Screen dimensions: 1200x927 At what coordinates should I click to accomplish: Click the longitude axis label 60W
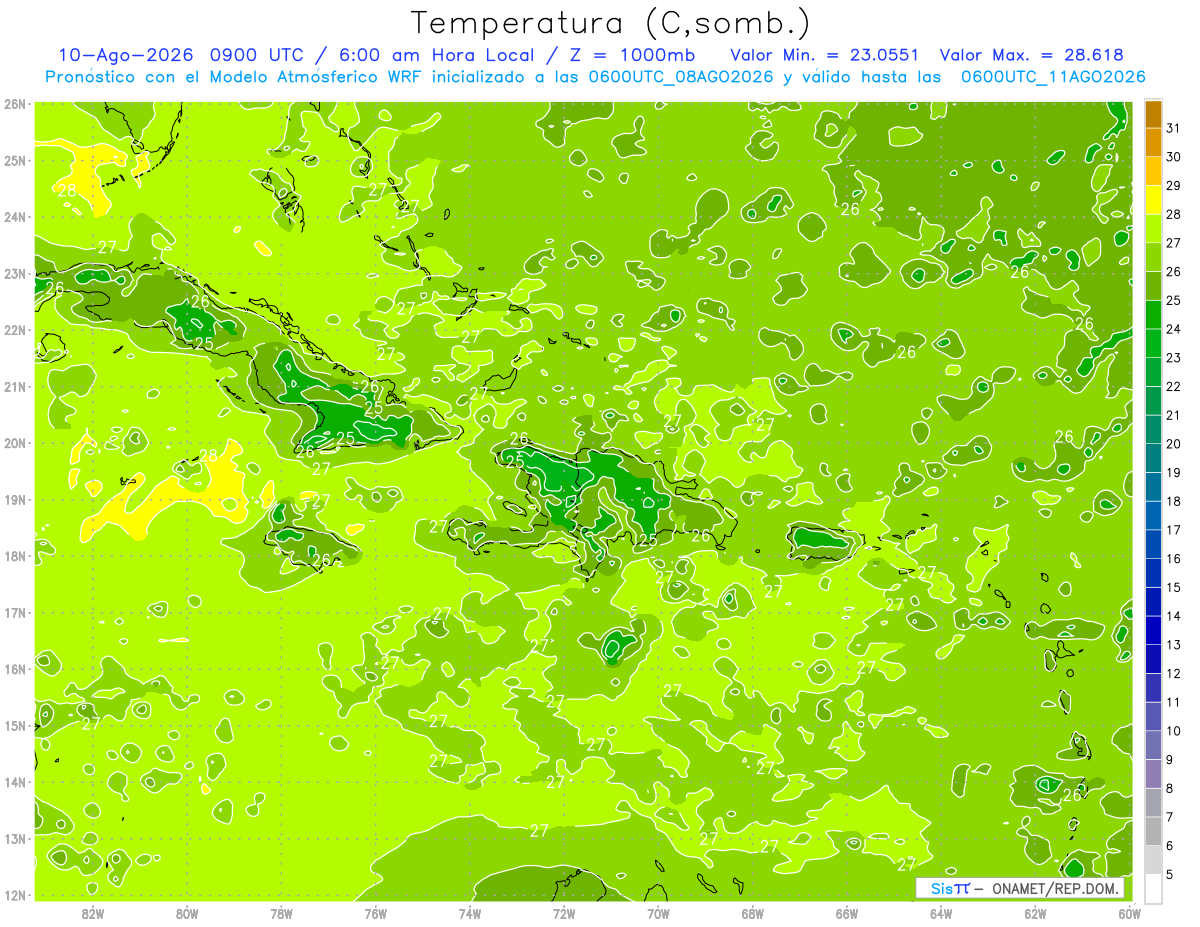(x=1129, y=913)
